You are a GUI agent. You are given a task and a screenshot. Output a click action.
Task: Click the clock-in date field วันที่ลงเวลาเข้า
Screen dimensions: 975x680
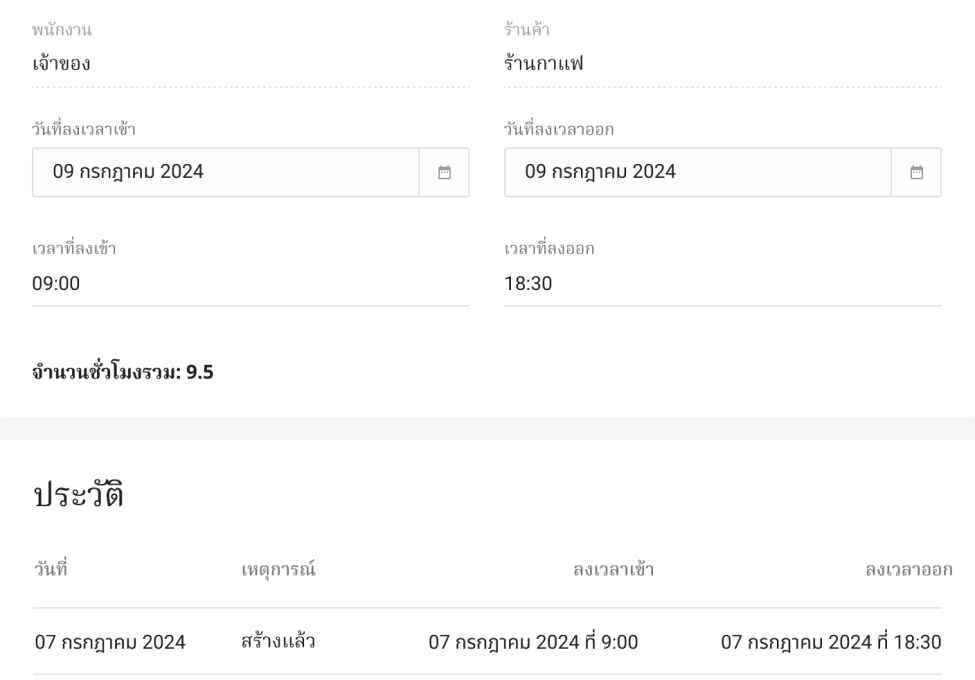pyautogui.click(x=225, y=172)
